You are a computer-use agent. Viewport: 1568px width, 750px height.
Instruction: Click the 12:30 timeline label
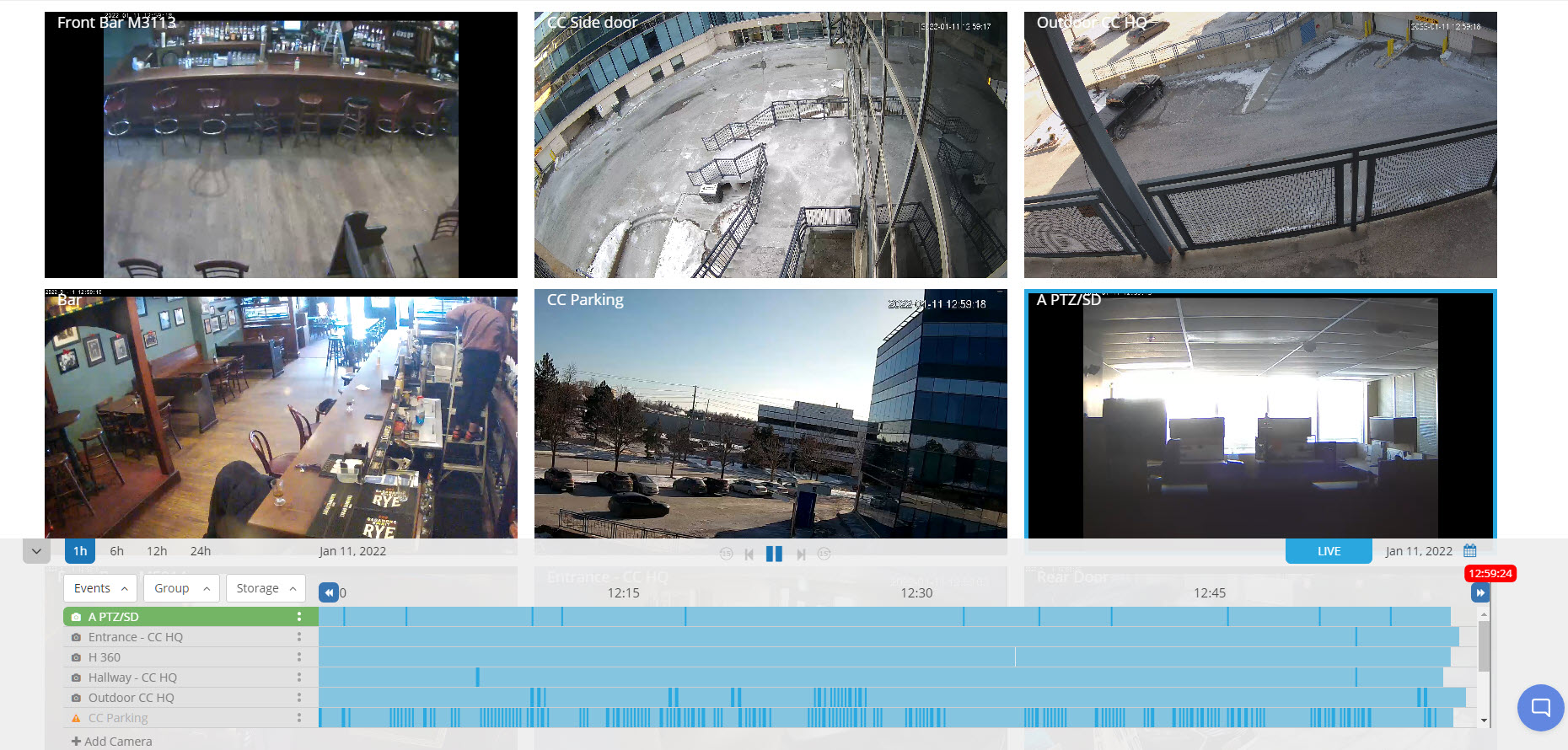(x=916, y=593)
